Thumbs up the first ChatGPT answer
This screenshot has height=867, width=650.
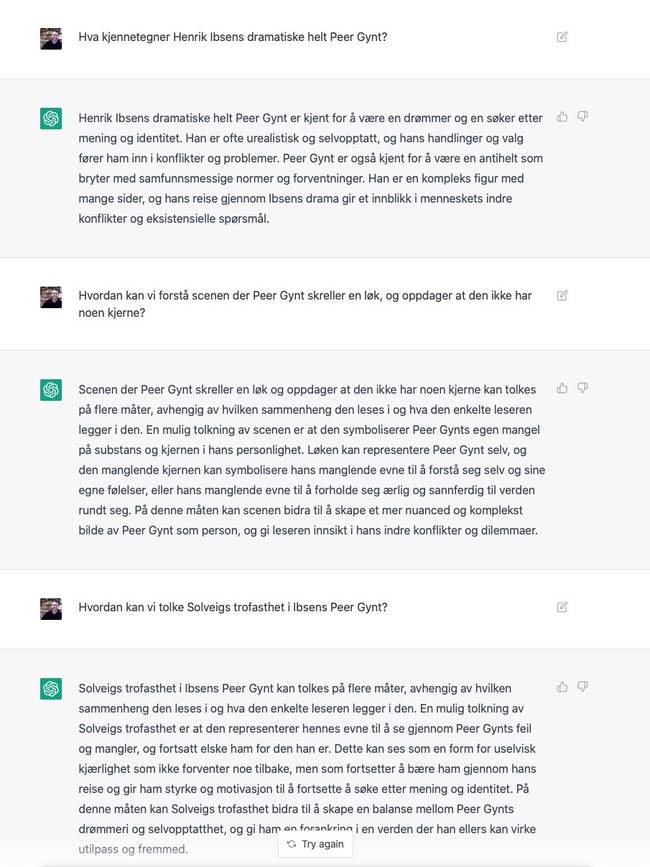coord(562,117)
